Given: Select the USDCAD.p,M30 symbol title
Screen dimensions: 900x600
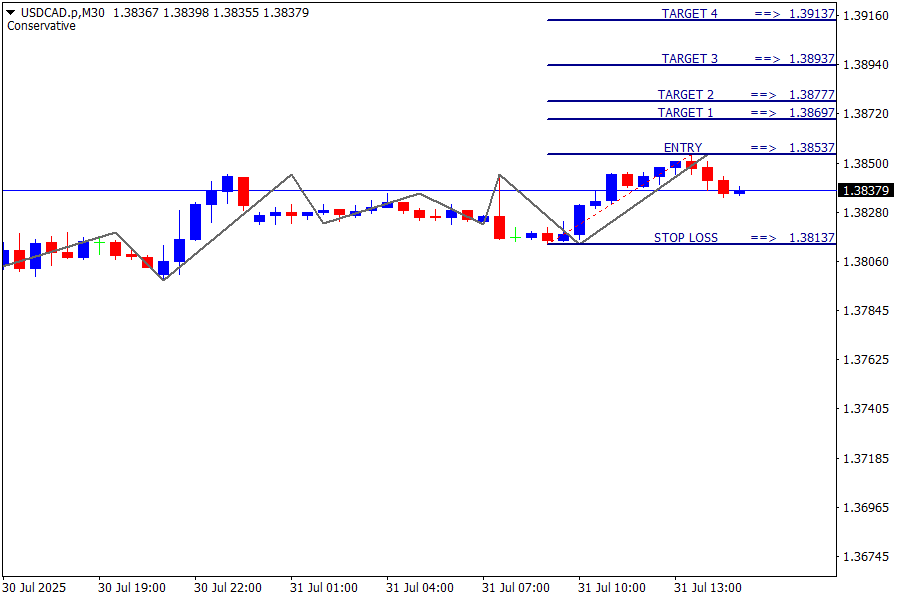Looking at the screenshot, I should (63, 13).
